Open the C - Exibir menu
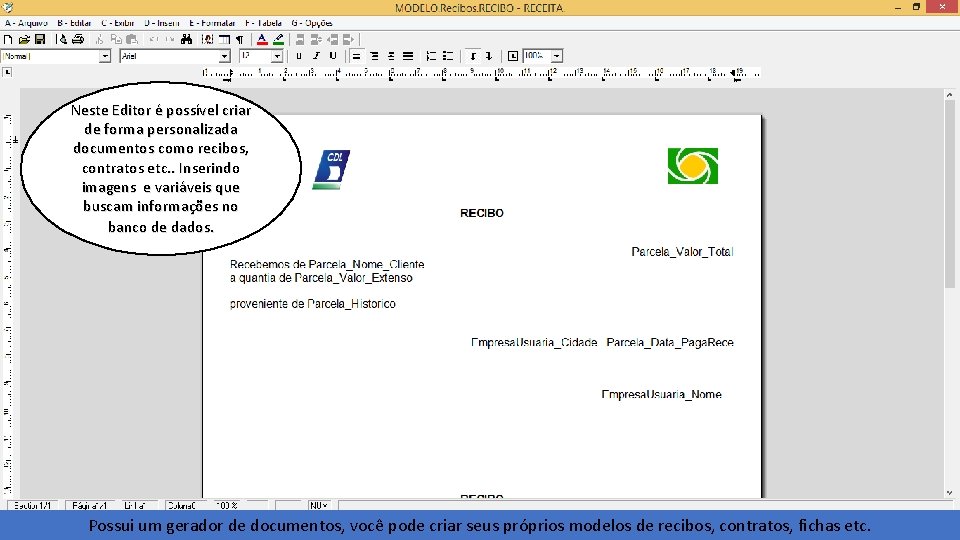960x540 pixels. click(118, 23)
